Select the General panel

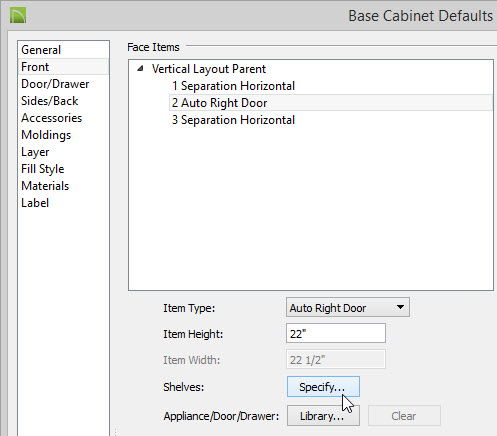coord(41,50)
